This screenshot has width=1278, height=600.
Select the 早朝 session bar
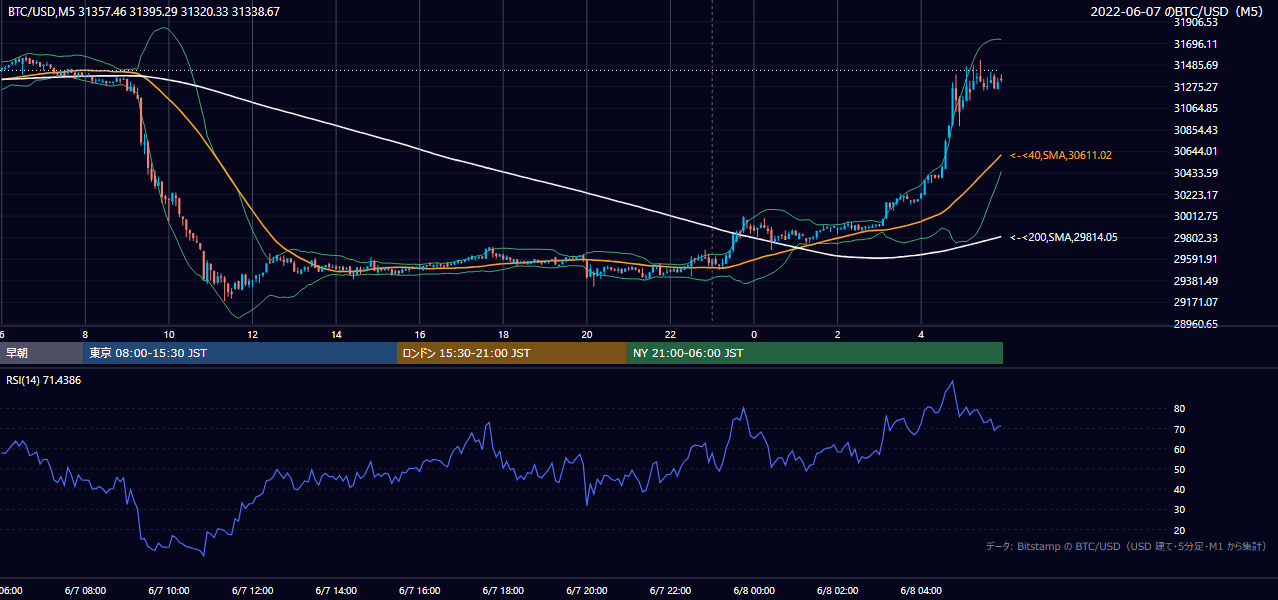coord(41,353)
